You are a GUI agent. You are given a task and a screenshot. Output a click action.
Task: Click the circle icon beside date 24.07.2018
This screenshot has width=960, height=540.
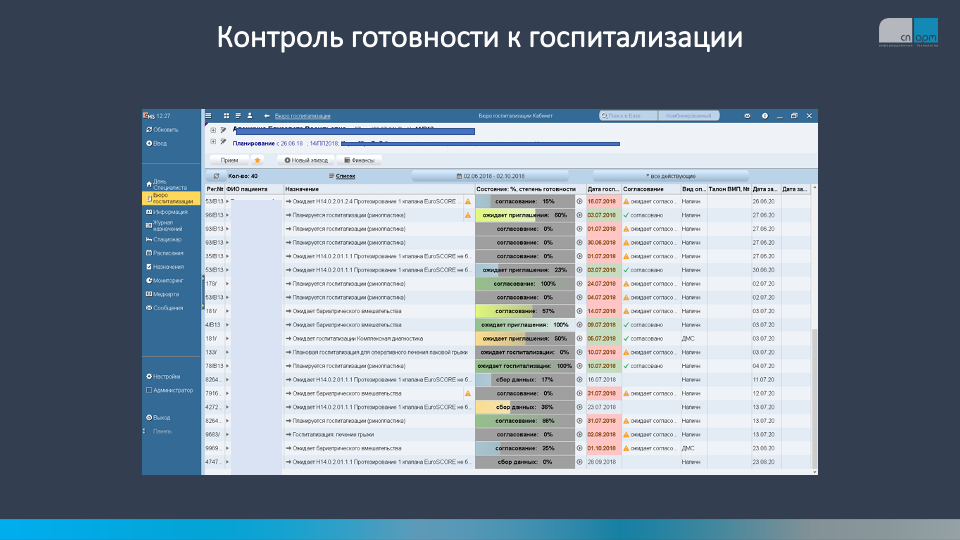(x=579, y=283)
